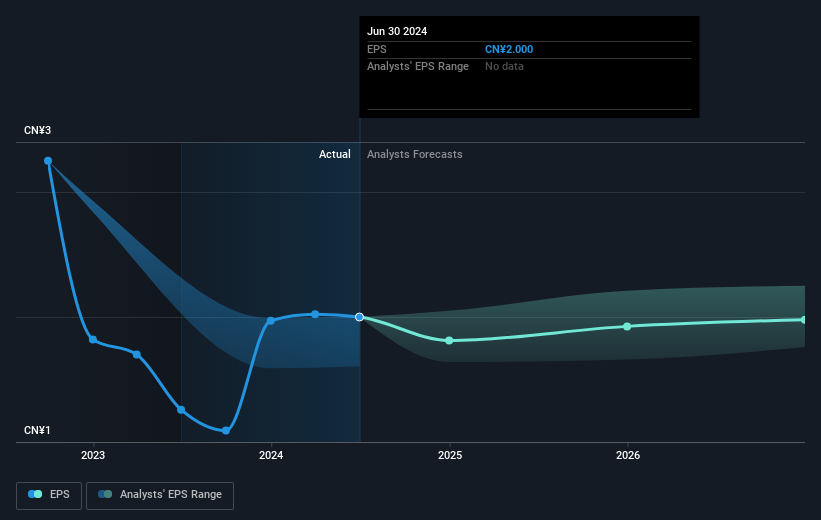This screenshot has width=821, height=520.
Task: Toggle the EPS legend series
Action: (x=49, y=495)
